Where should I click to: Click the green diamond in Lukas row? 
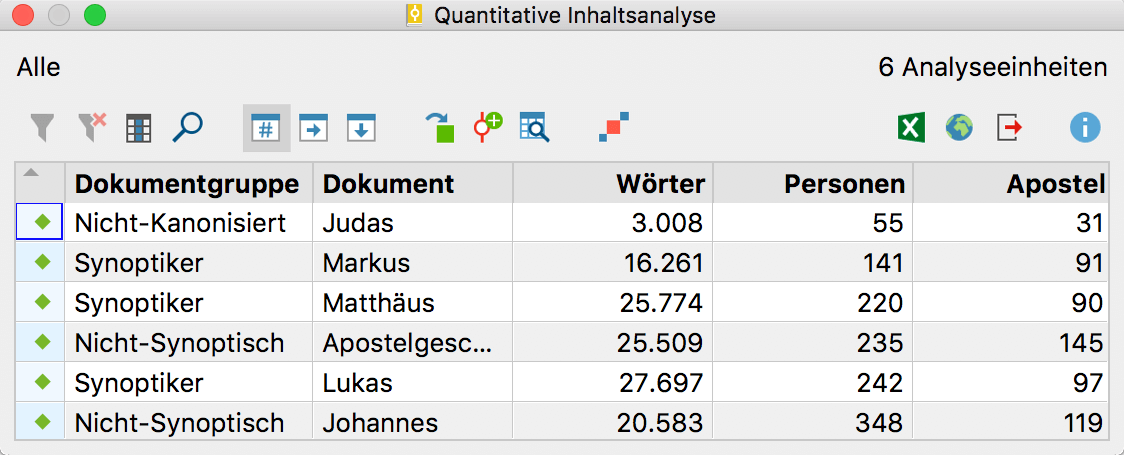43,383
